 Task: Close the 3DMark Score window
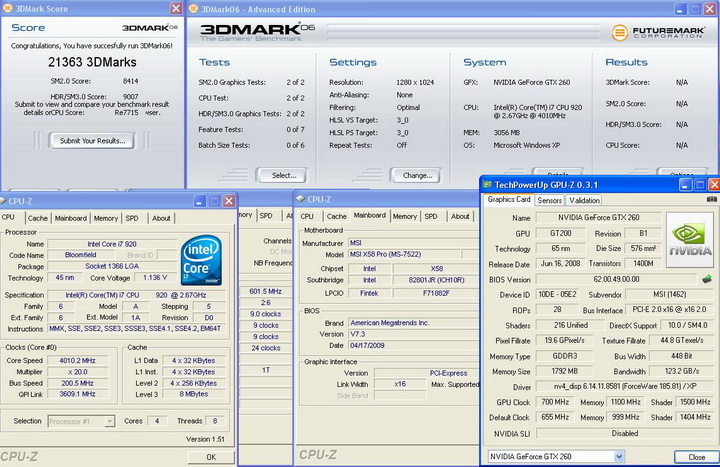tap(176, 8)
